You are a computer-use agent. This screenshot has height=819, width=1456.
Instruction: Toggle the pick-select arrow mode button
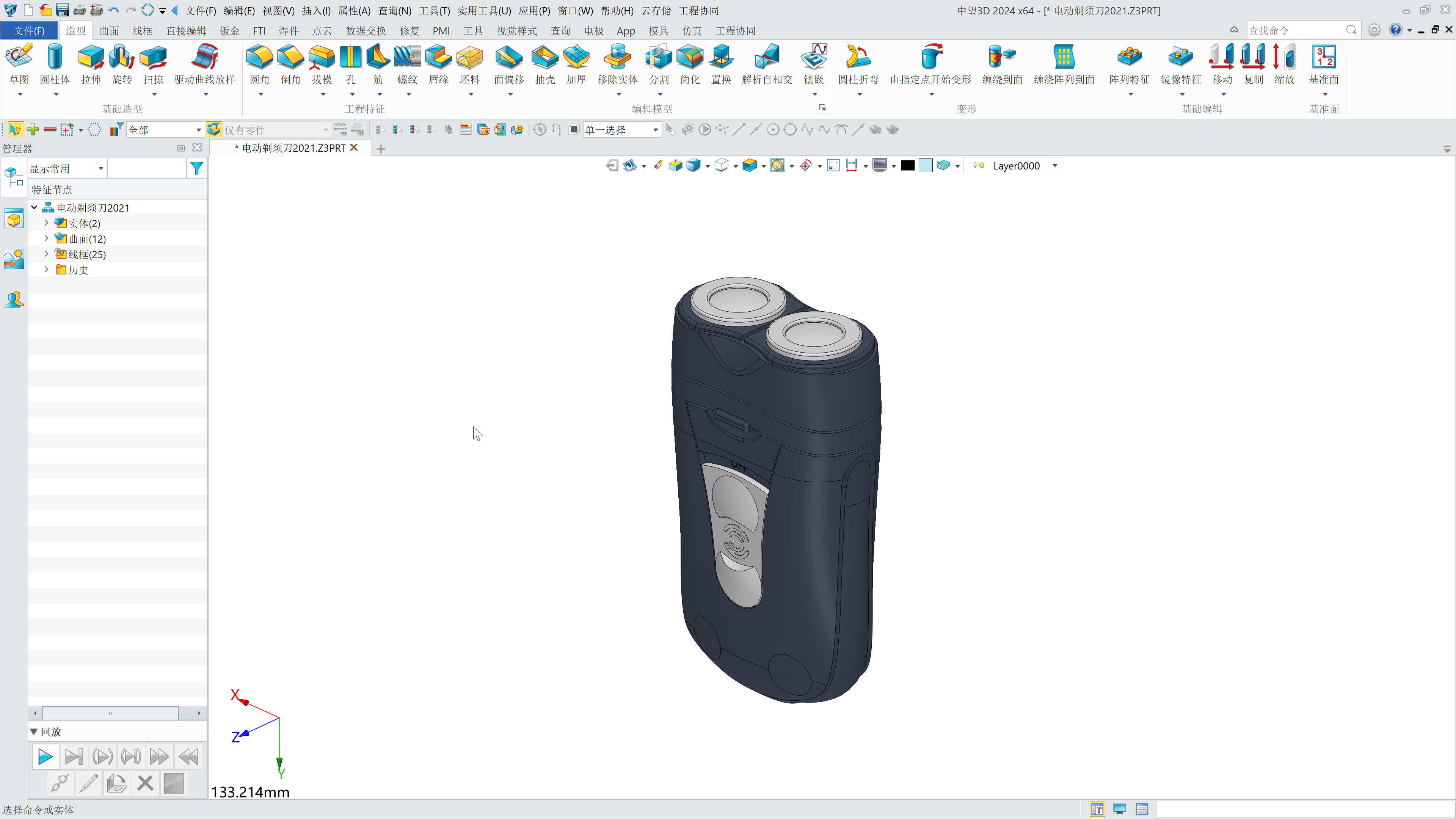pos(15,129)
